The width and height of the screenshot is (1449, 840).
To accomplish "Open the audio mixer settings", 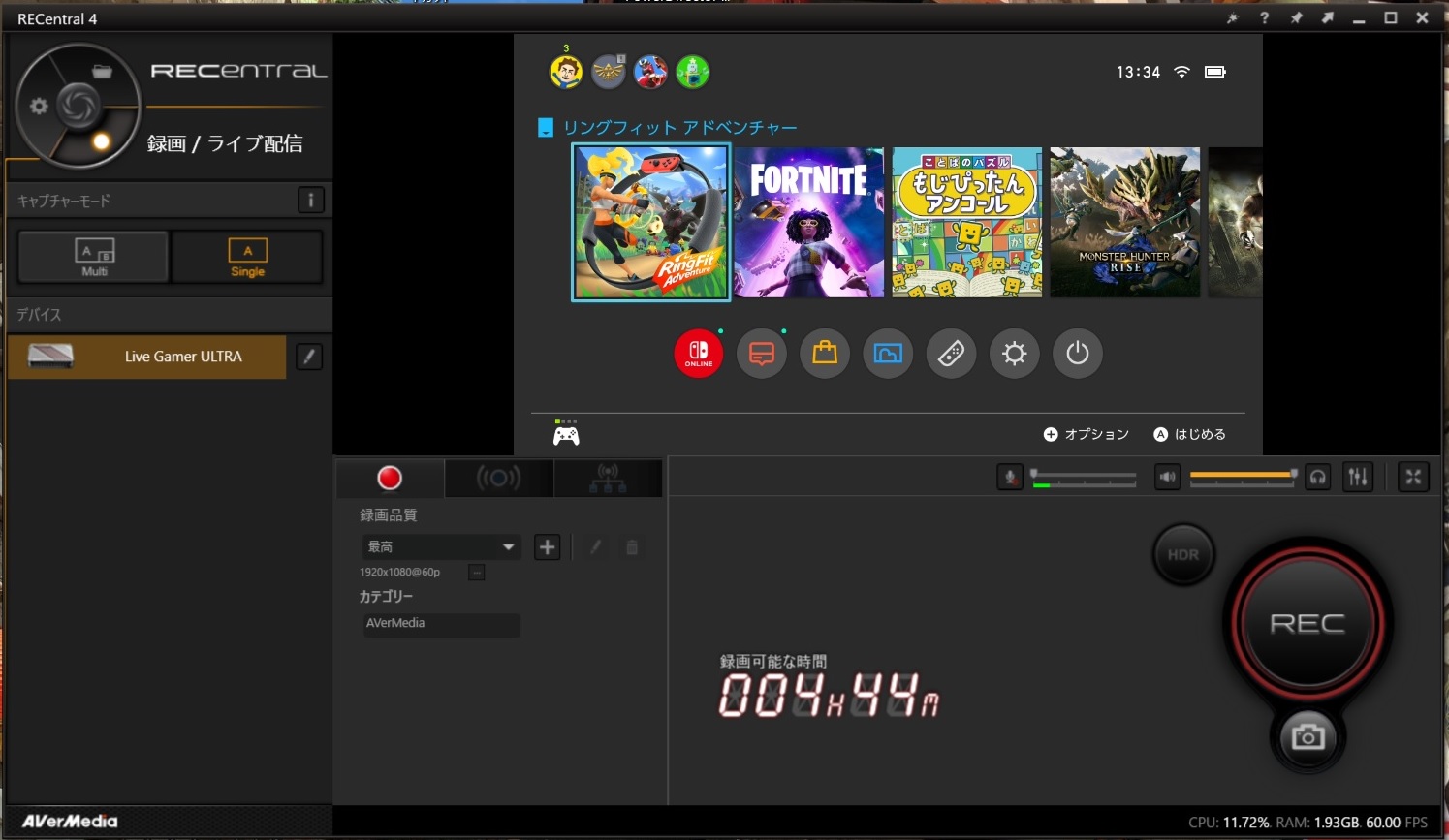I will (x=1358, y=477).
